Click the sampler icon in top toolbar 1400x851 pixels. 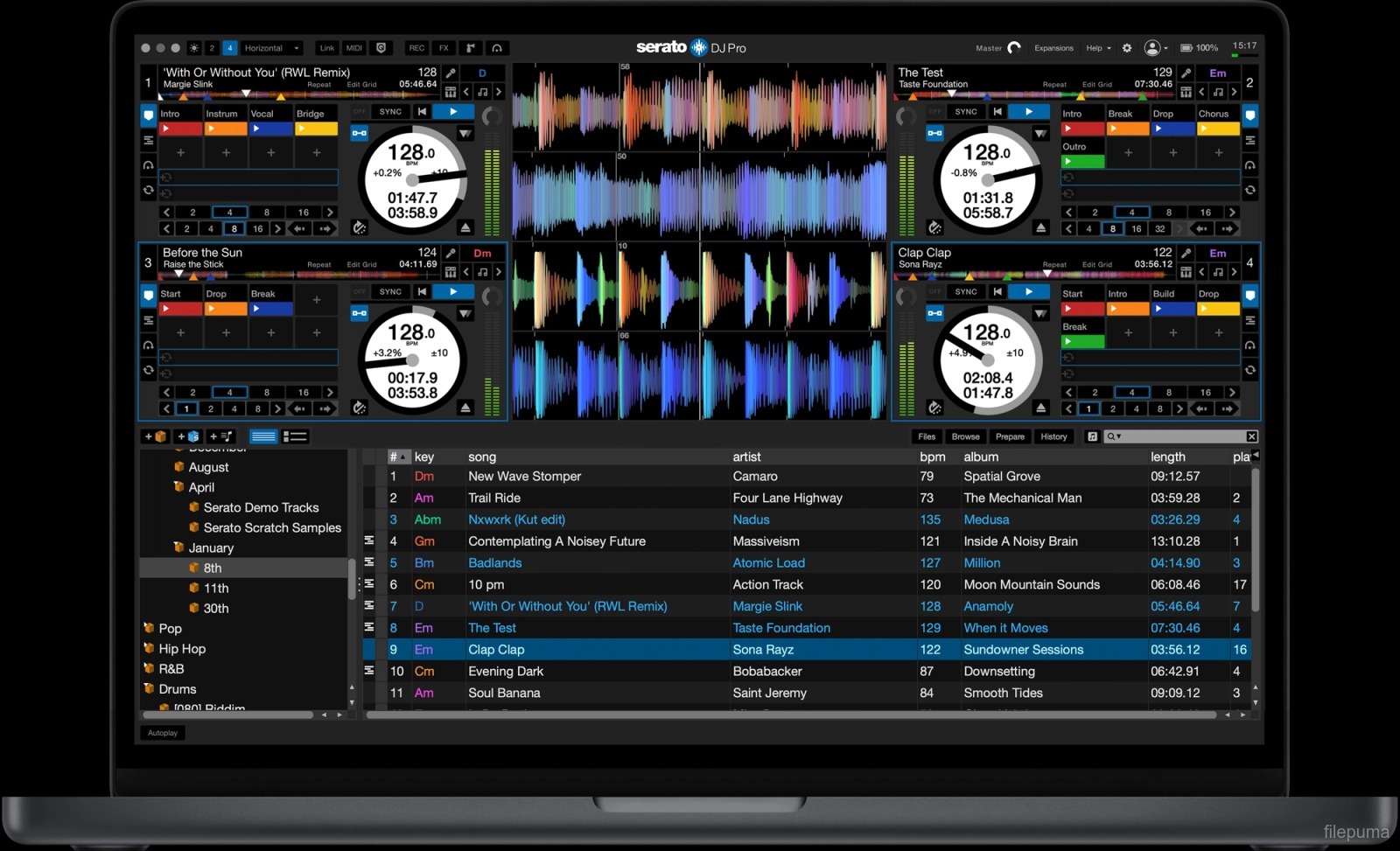(x=471, y=48)
